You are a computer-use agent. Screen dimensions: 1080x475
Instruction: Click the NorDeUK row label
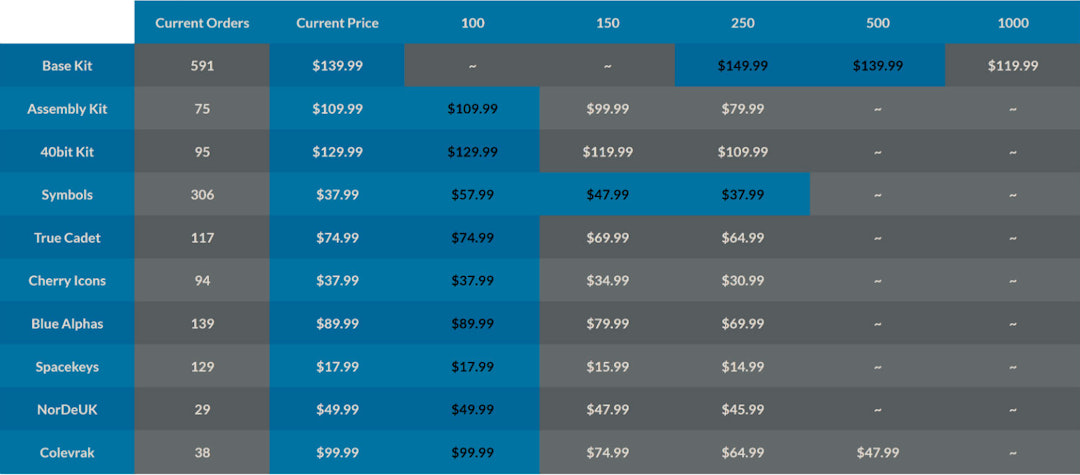point(67,410)
